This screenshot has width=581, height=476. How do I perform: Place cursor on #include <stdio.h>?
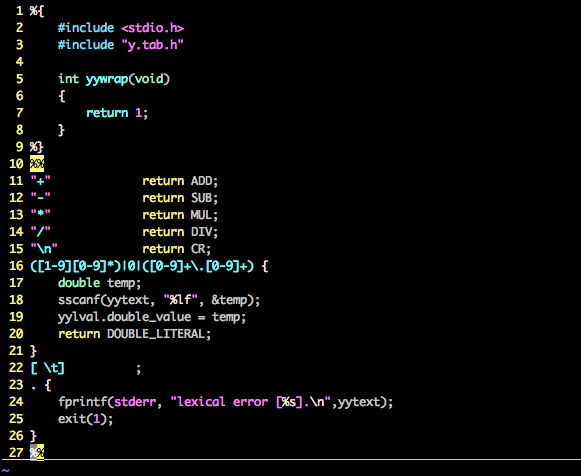click(x=121, y=28)
